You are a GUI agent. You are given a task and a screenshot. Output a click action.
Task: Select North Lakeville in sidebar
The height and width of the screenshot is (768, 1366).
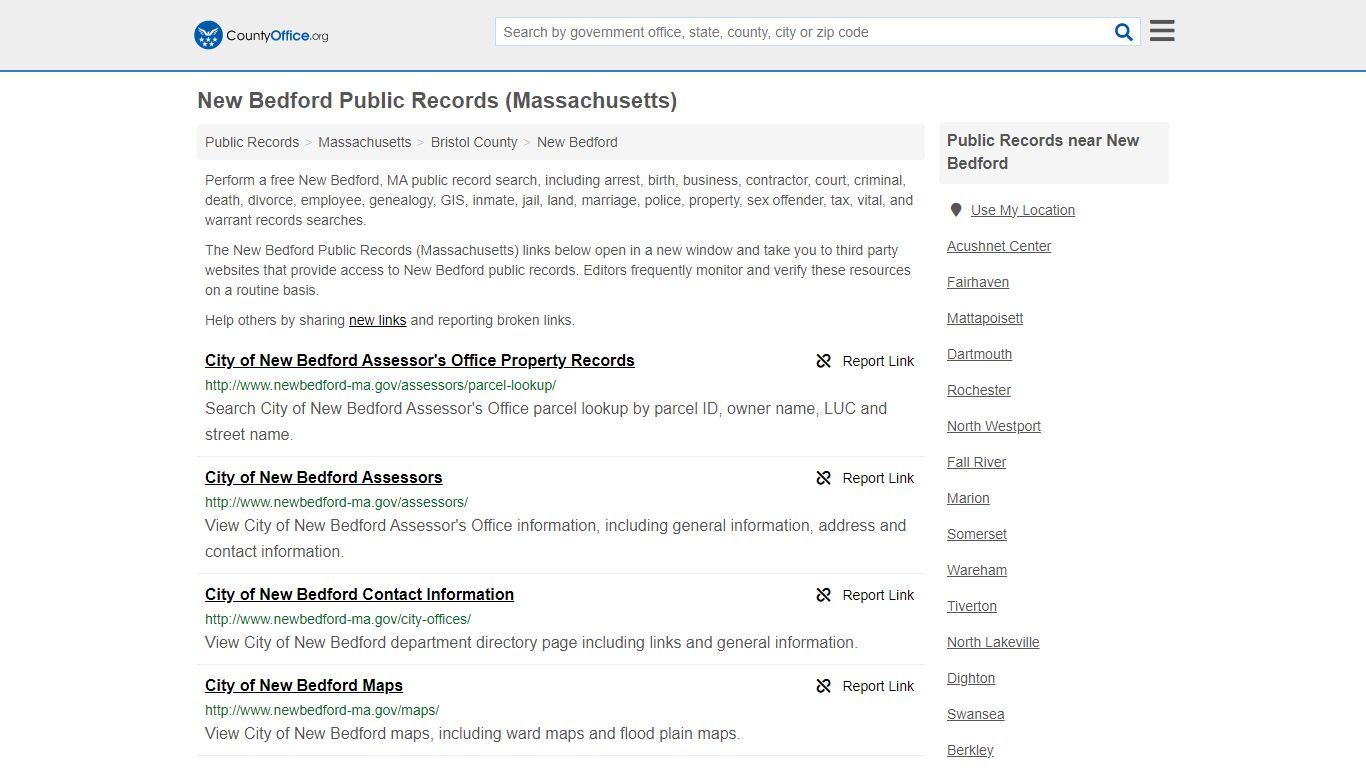point(993,642)
